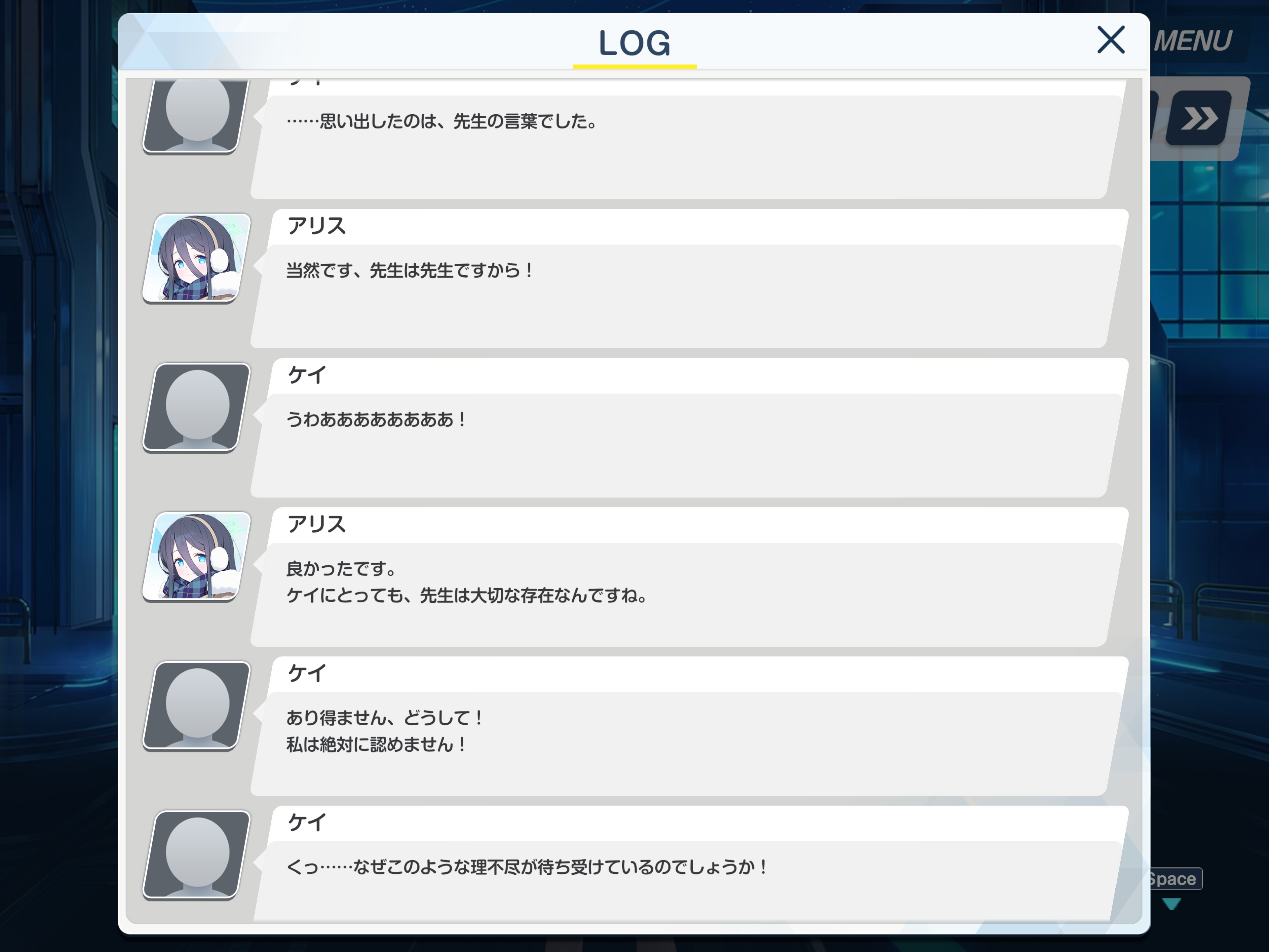This screenshot has width=1269, height=952.
Task: Click Kei's blank avatar beside くっ message
Action: click(197, 855)
